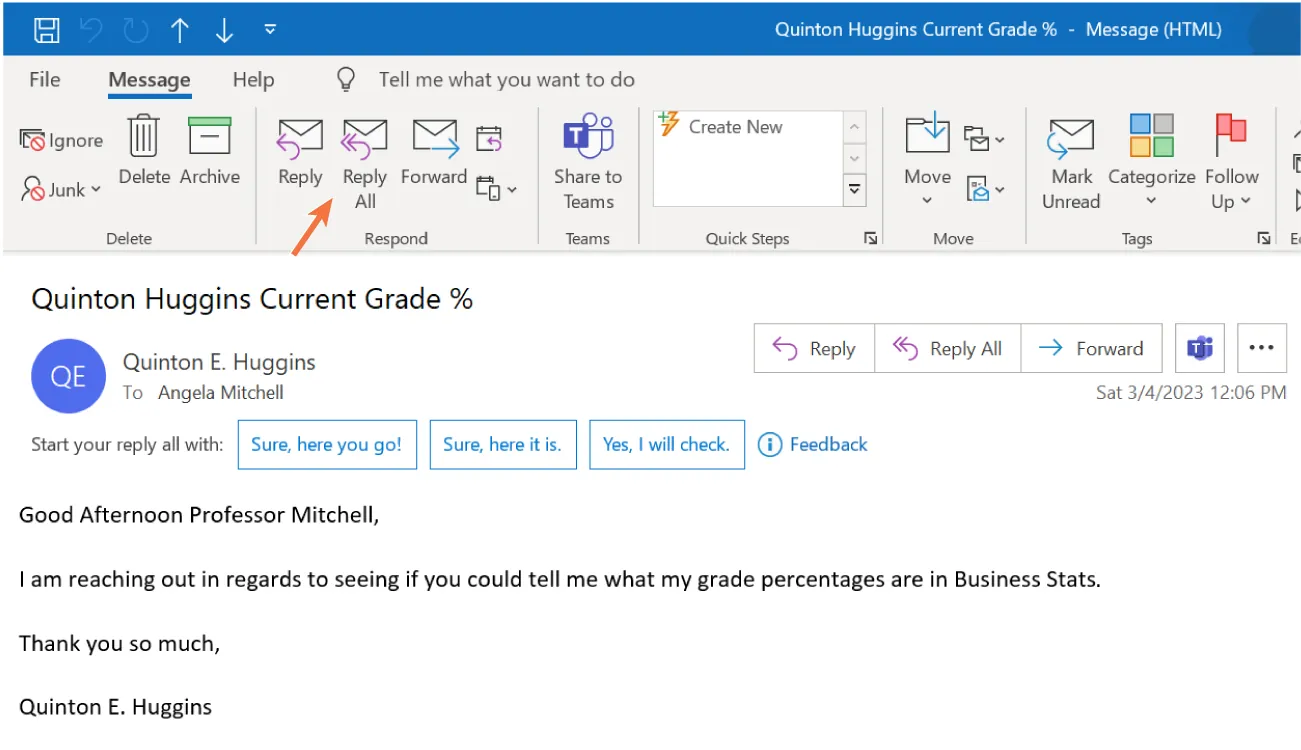1301x750 pixels.
Task: Click in the Tell Me search box
Action: click(x=505, y=79)
